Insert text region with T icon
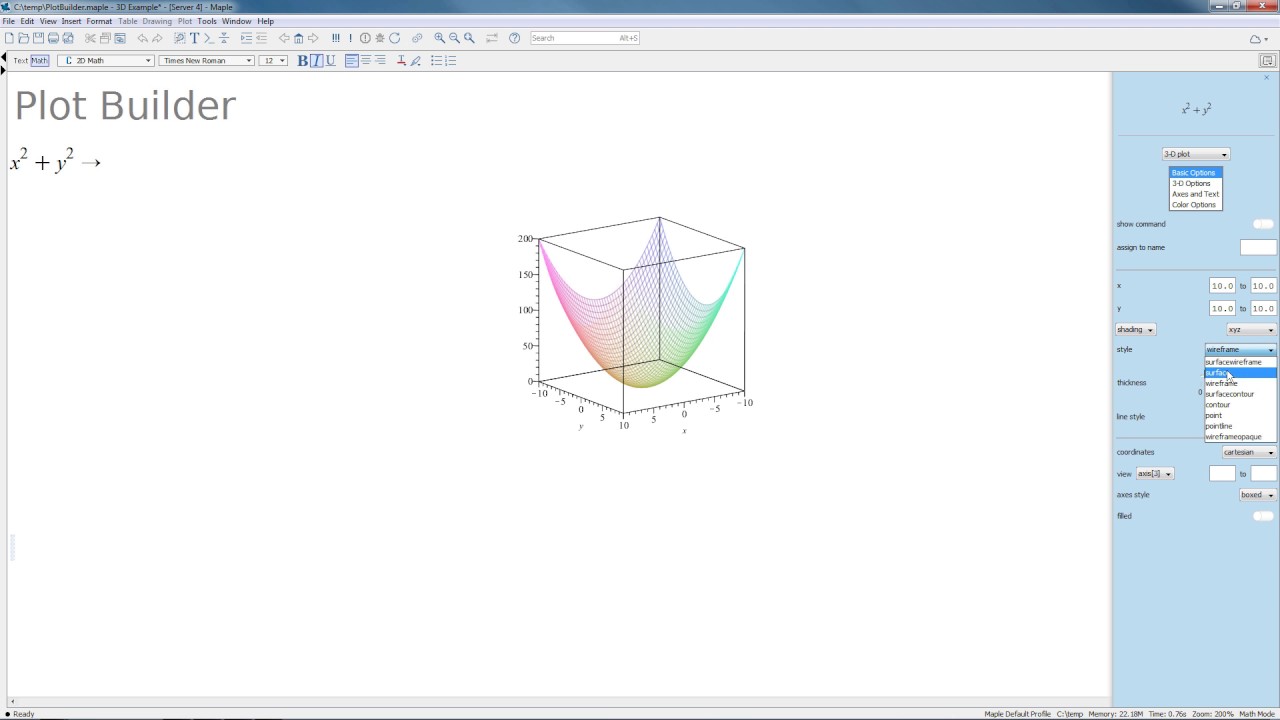Image resolution: width=1280 pixels, height=720 pixels. click(194, 38)
